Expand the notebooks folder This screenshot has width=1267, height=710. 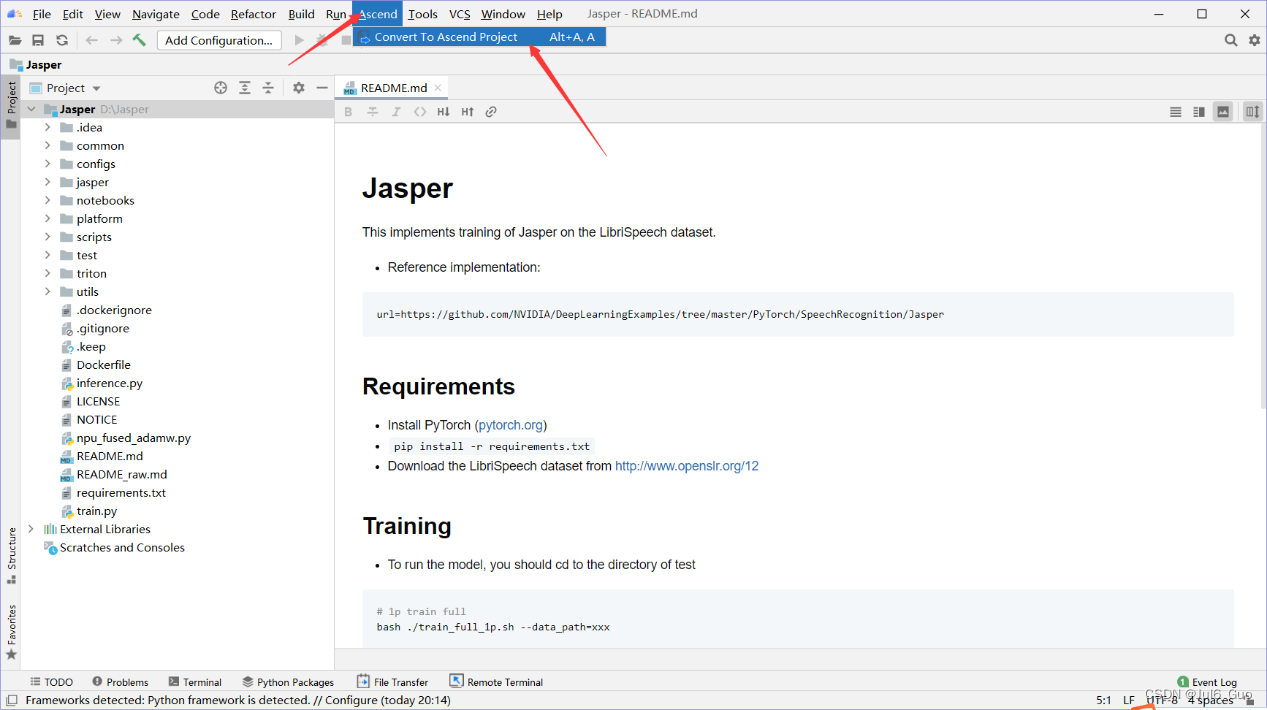tap(47, 200)
